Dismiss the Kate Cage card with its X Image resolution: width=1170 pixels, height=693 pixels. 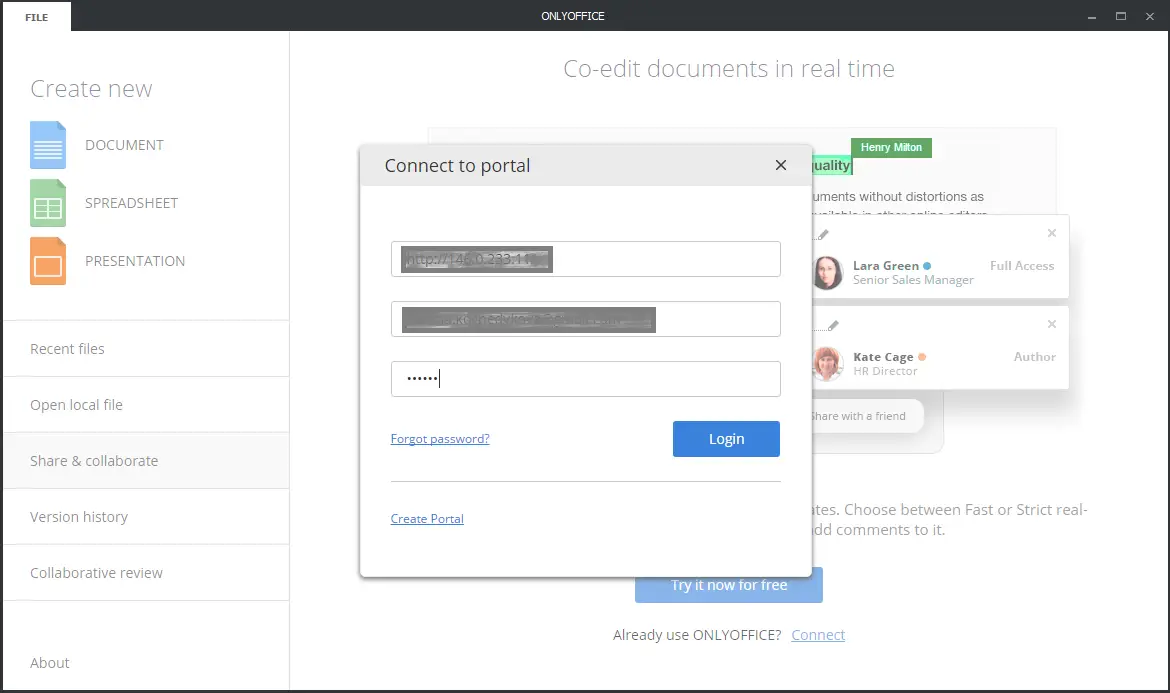tap(1051, 324)
